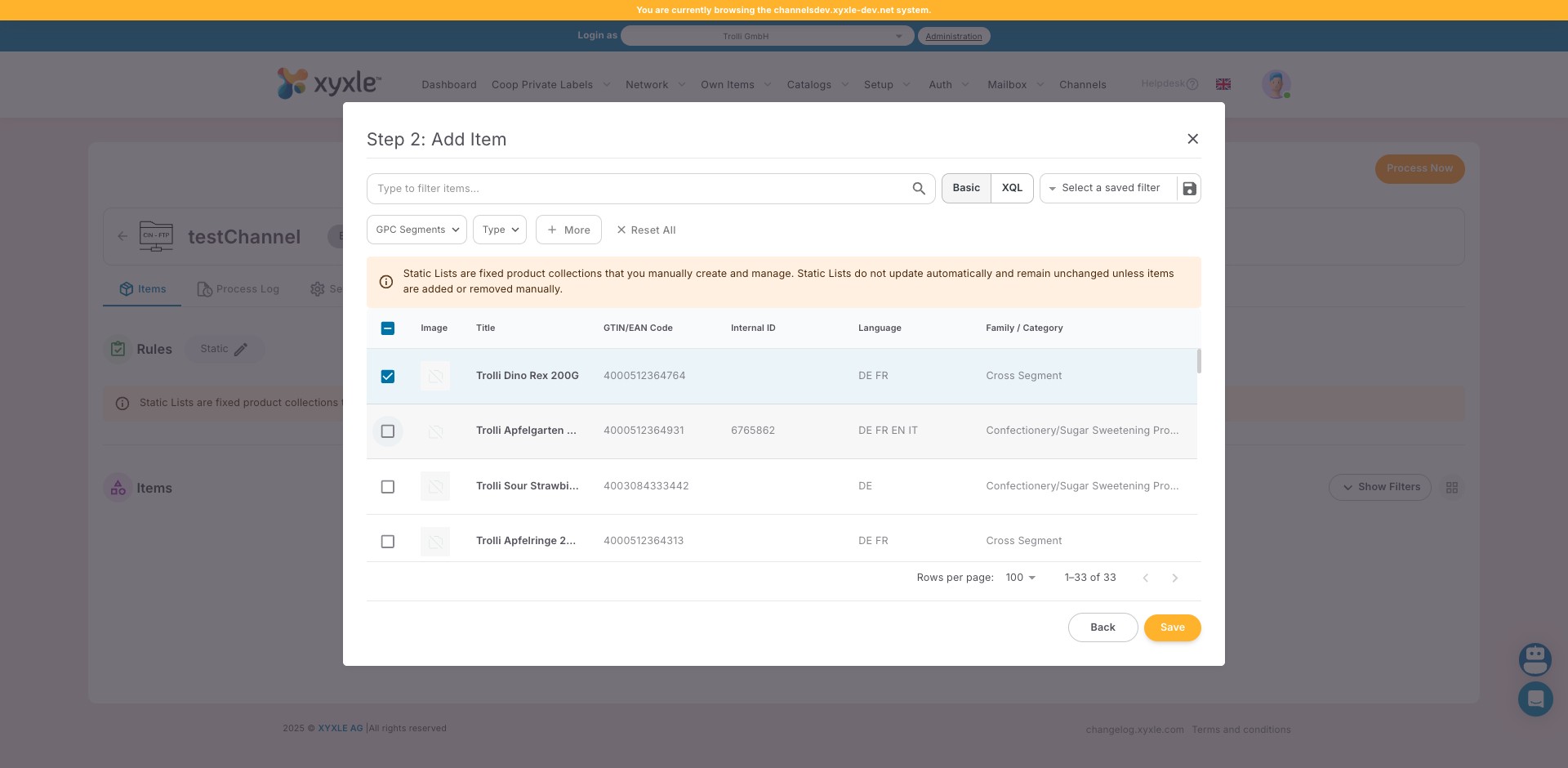Click the save filter floppy disk icon

(x=1189, y=189)
